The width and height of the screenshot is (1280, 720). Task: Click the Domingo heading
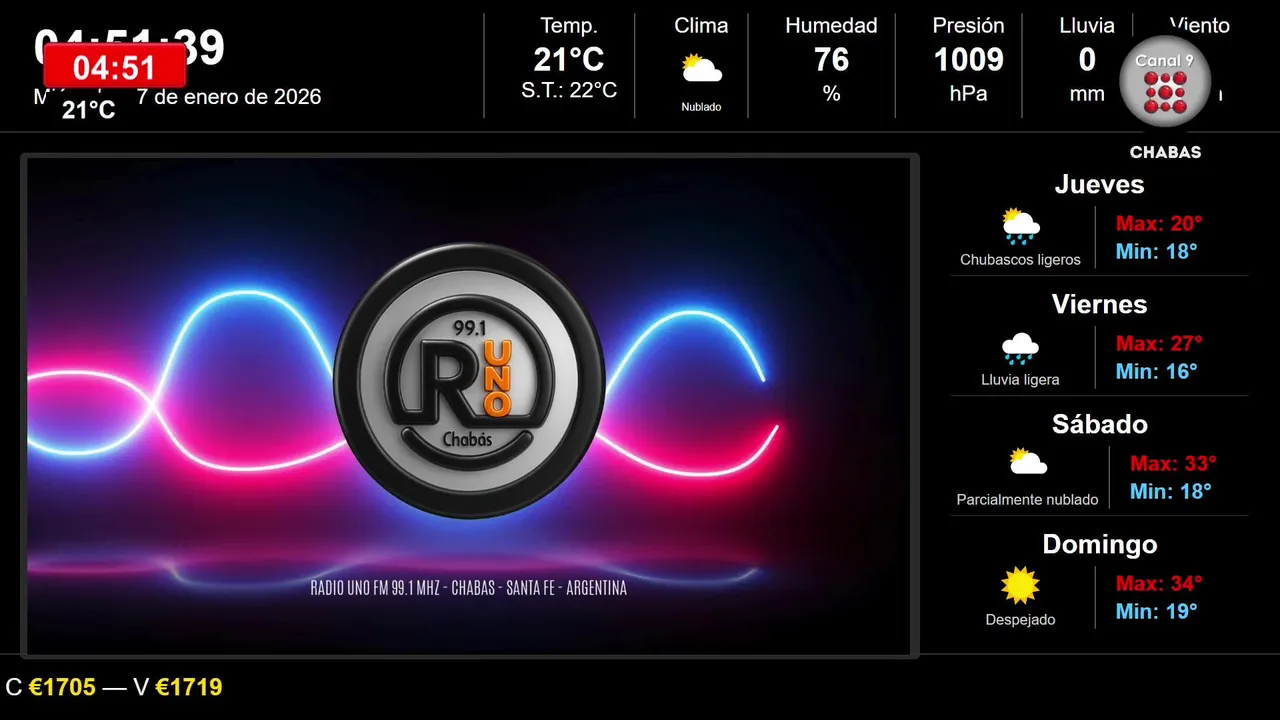[1099, 544]
